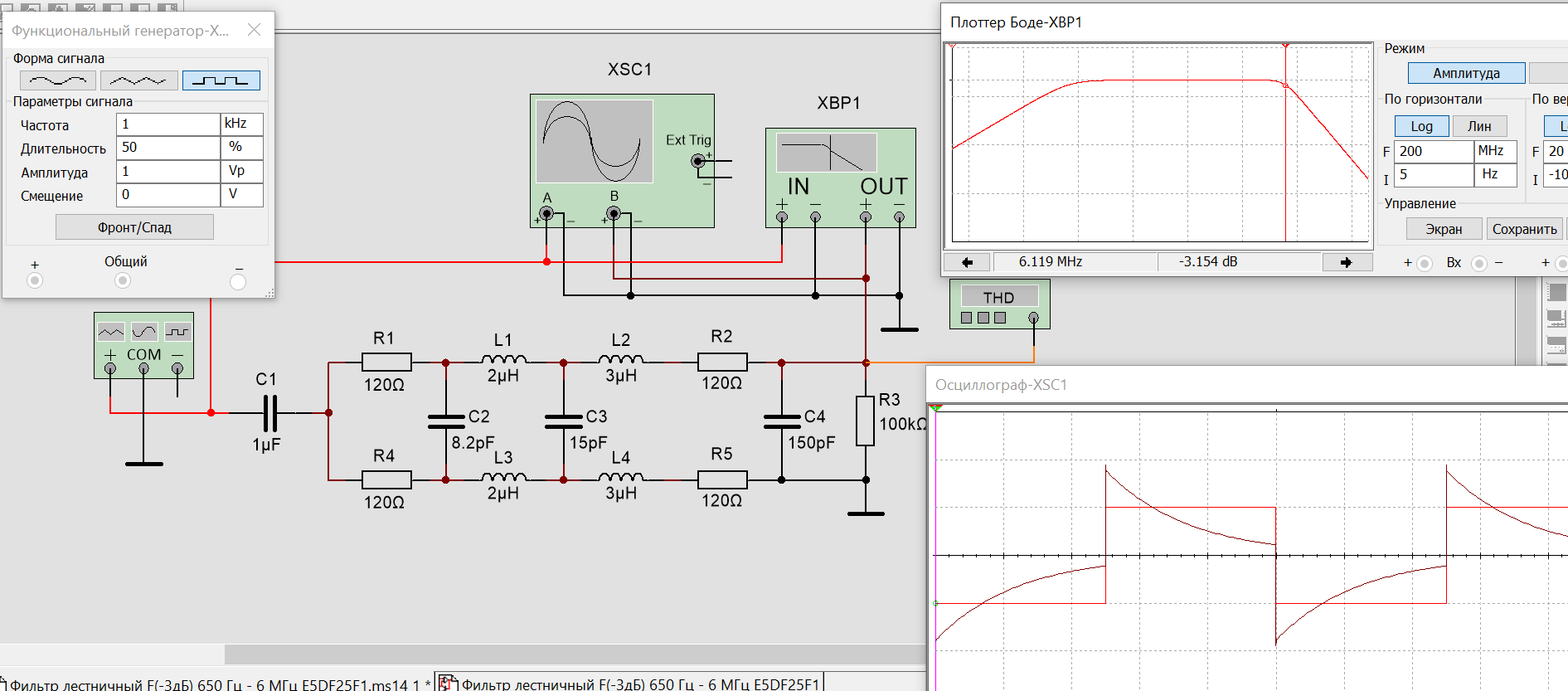Switch to the .ms14 schematic file tab

[216, 684]
